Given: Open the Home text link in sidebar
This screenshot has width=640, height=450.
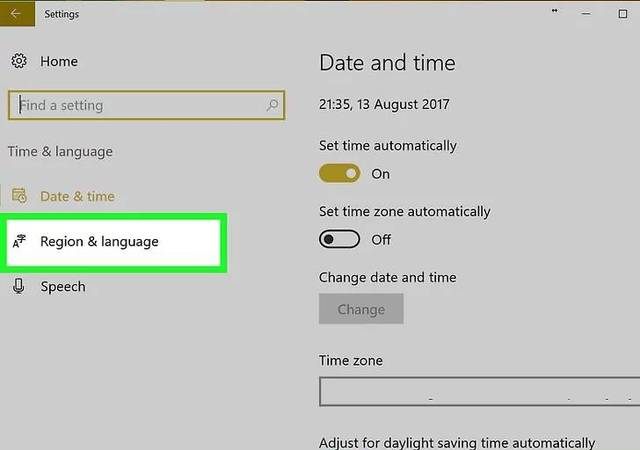Looking at the screenshot, I should tap(59, 62).
